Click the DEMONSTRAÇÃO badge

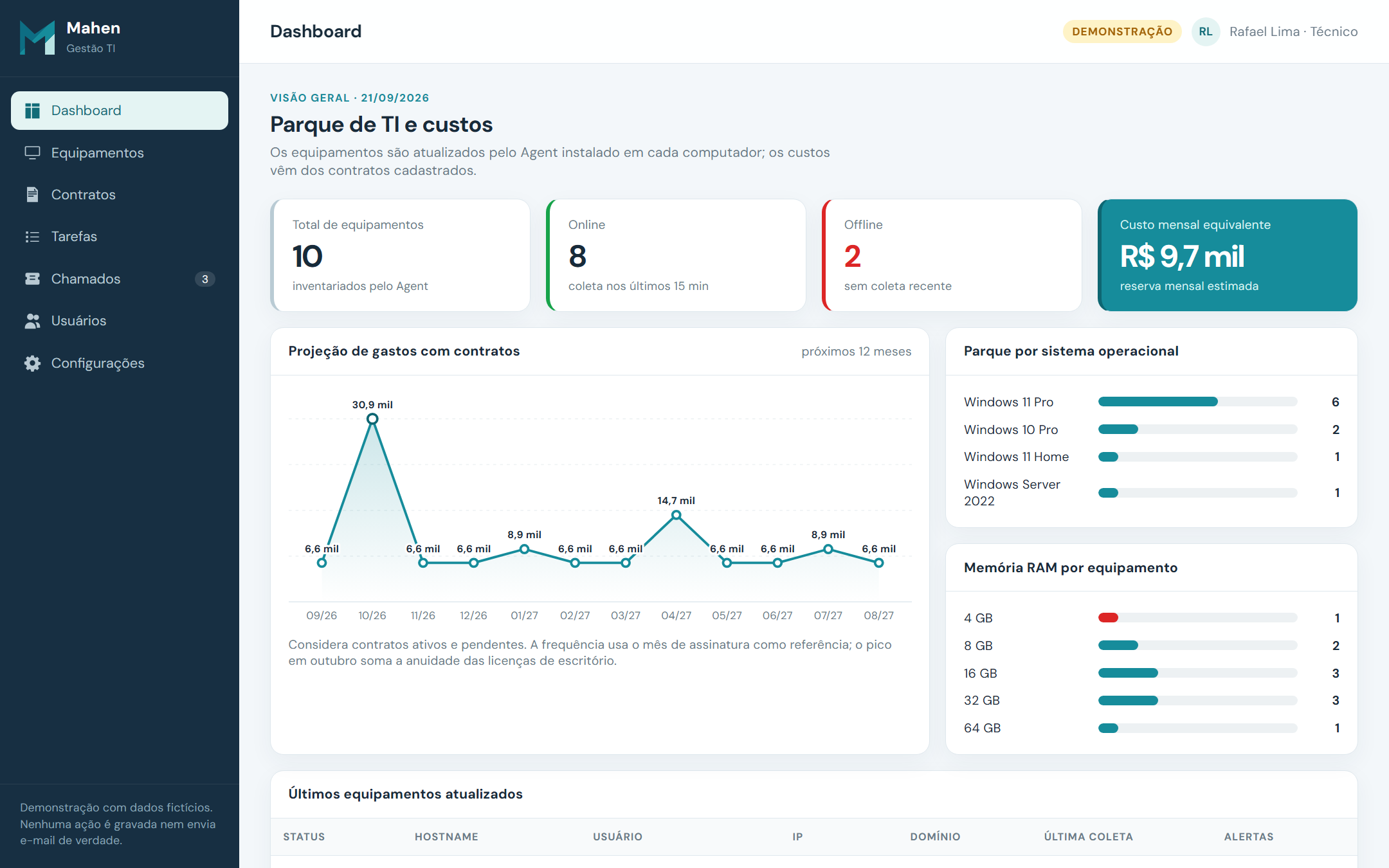coord(1122,32)
